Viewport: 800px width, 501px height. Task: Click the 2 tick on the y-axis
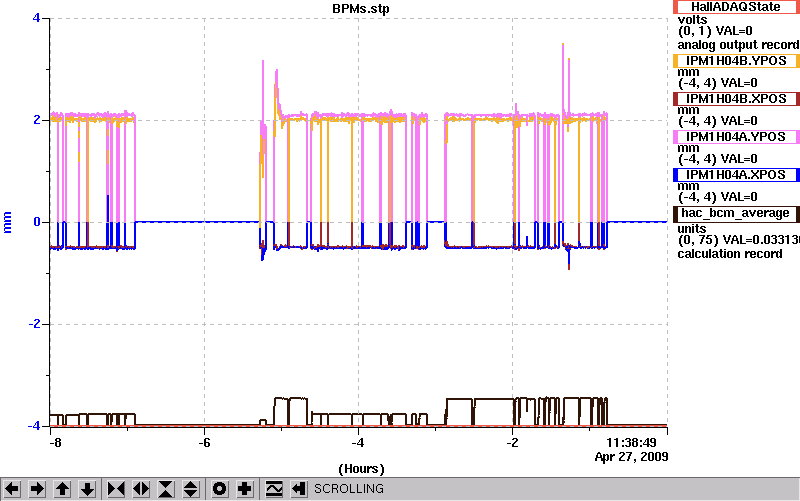[37, 120]
